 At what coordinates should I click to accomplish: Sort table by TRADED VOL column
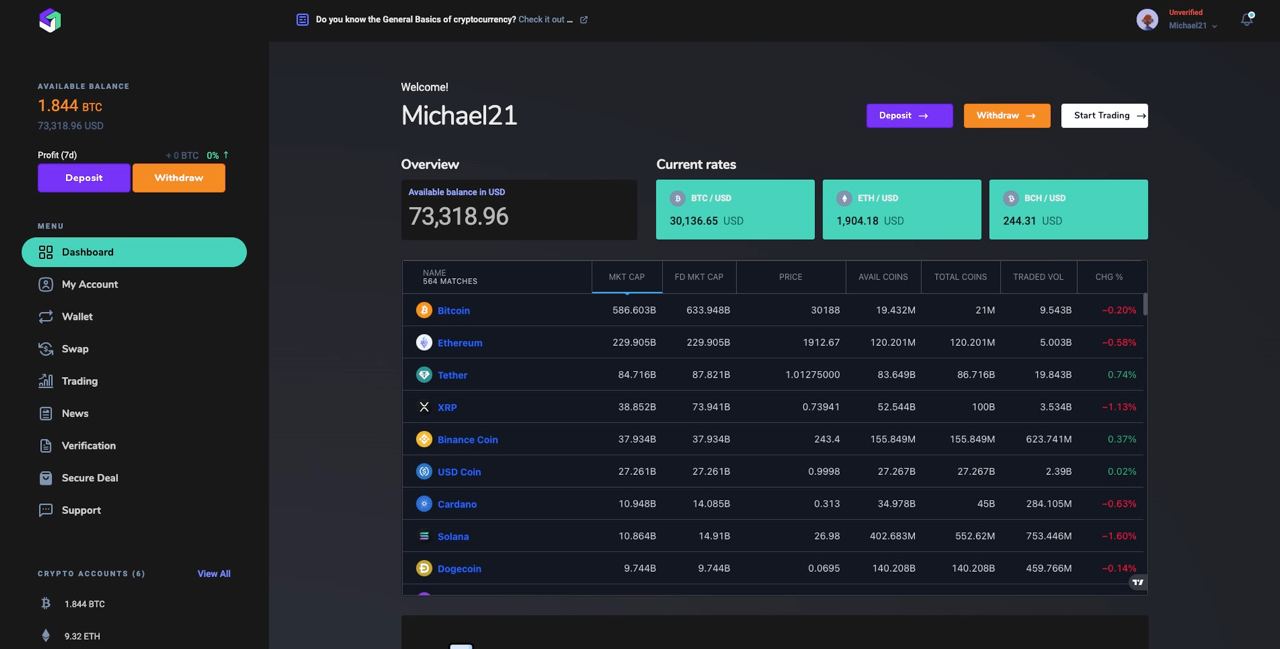[1038, 277]
